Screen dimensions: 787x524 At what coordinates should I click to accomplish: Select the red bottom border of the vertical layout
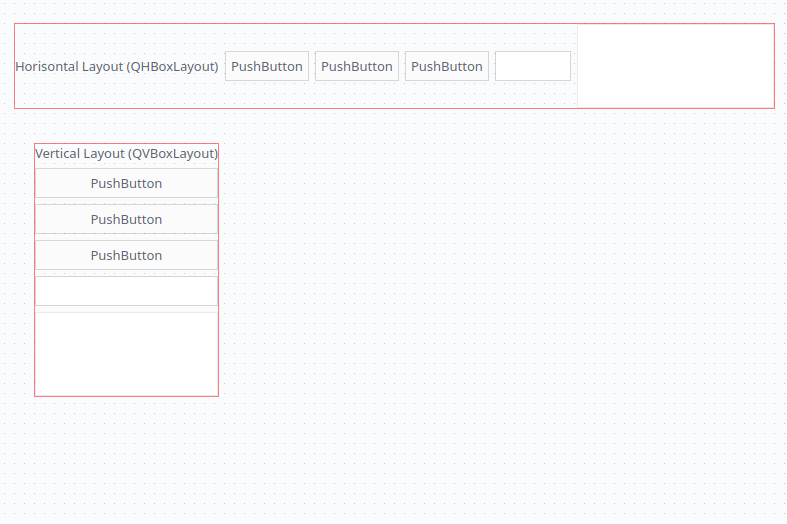pos(126,396)
